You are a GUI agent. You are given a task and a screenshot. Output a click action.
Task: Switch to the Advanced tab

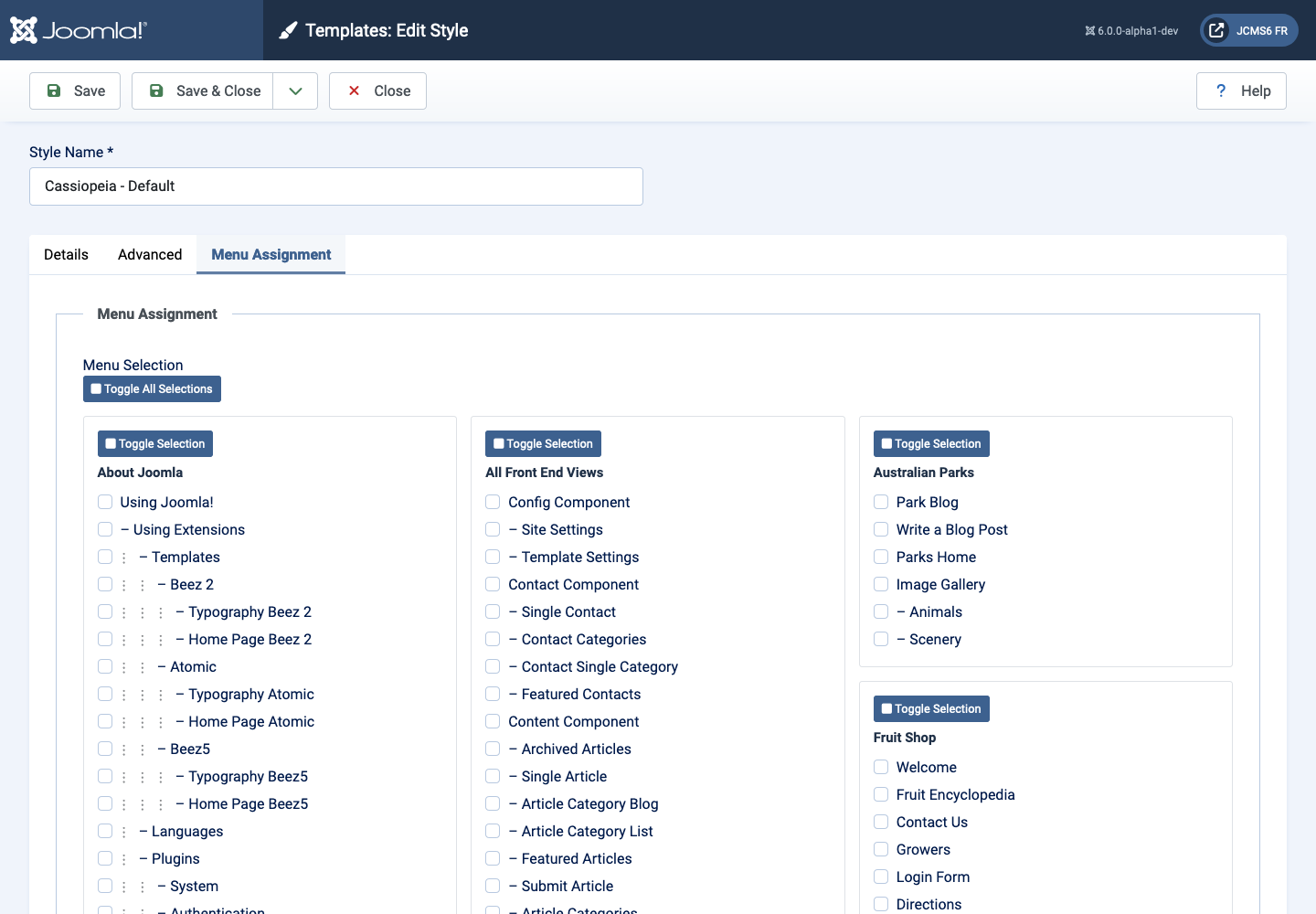150,254
